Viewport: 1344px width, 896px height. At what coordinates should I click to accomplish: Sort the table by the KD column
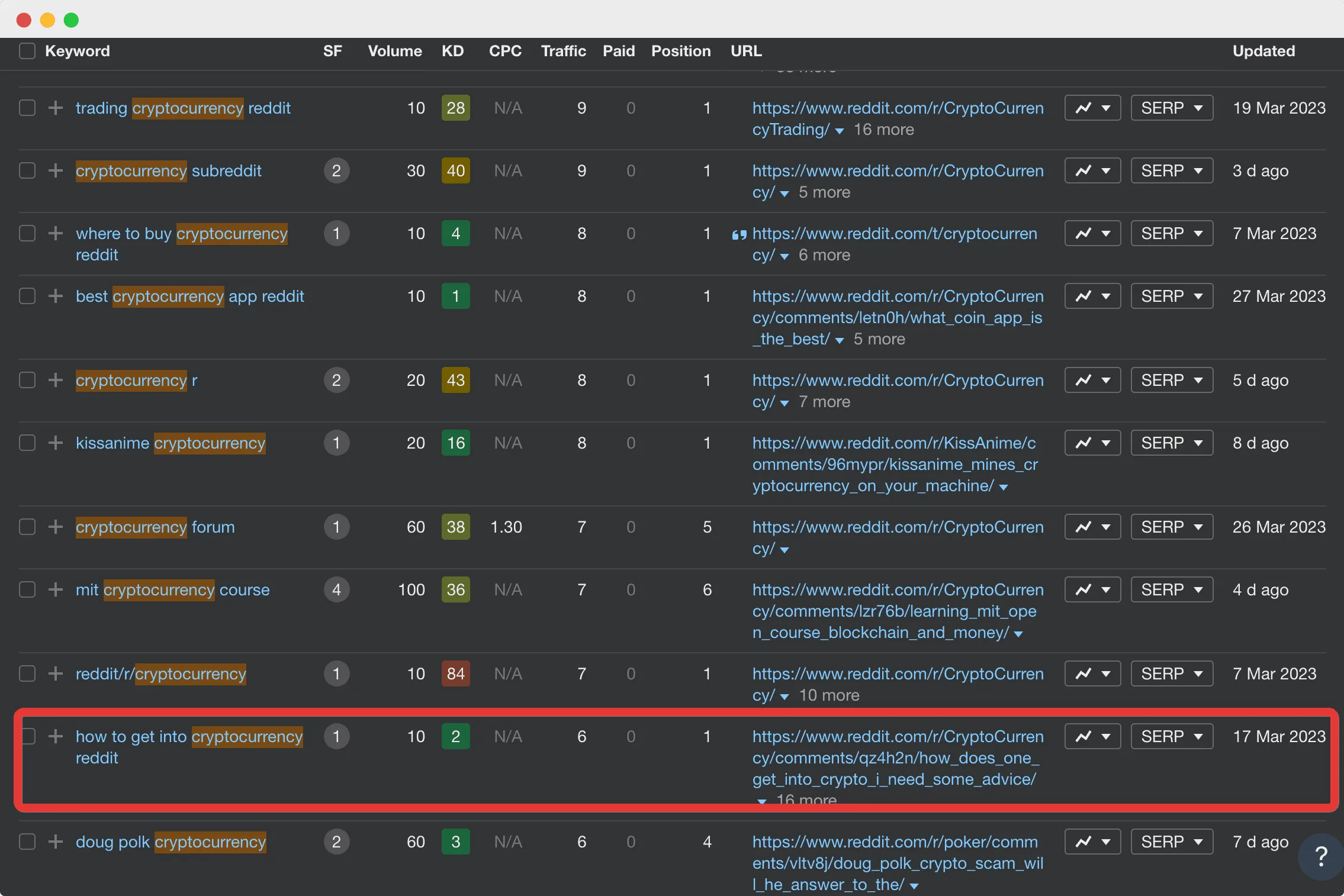point(452,51)
